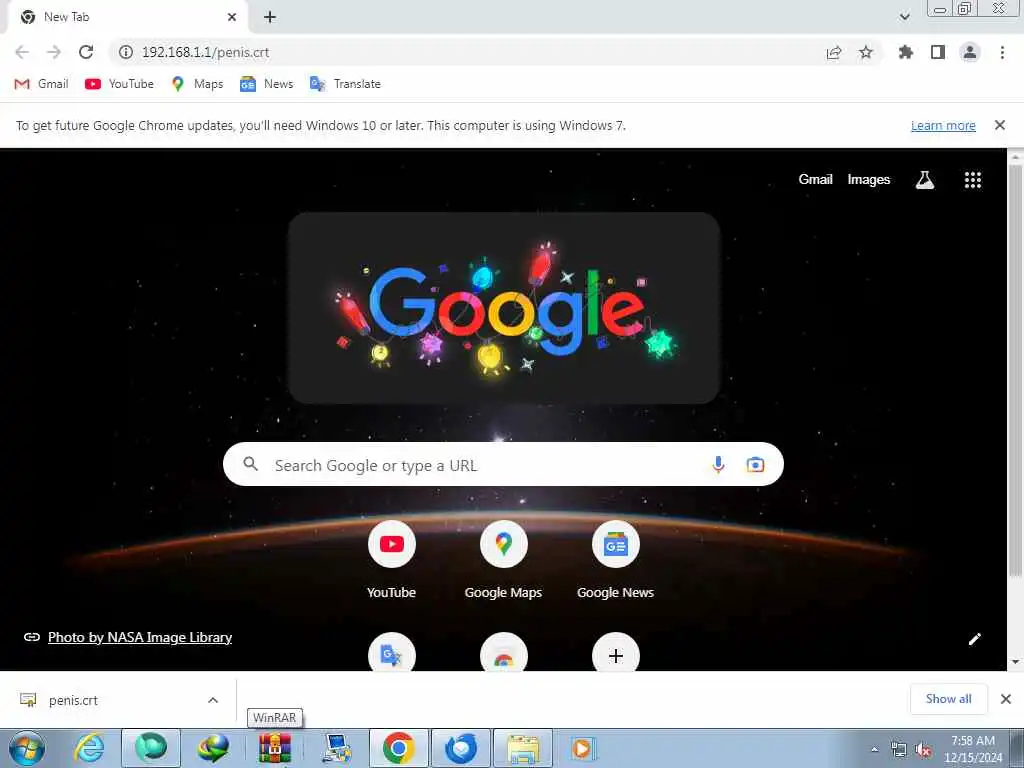
Task: Share this page icon
Action: (x=834, y=52)
